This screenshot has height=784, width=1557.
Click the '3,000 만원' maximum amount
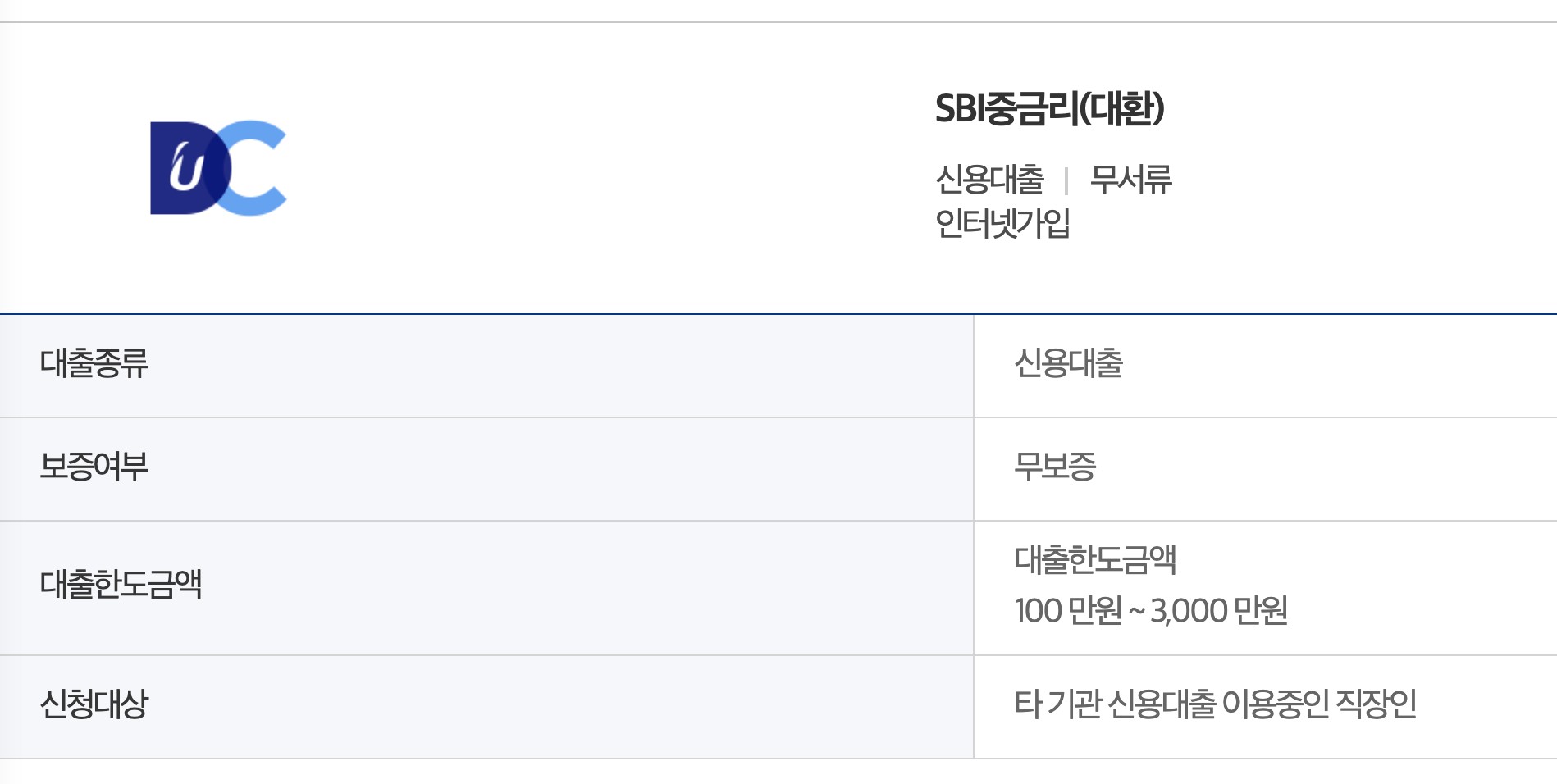click(x=1219, y=611)
